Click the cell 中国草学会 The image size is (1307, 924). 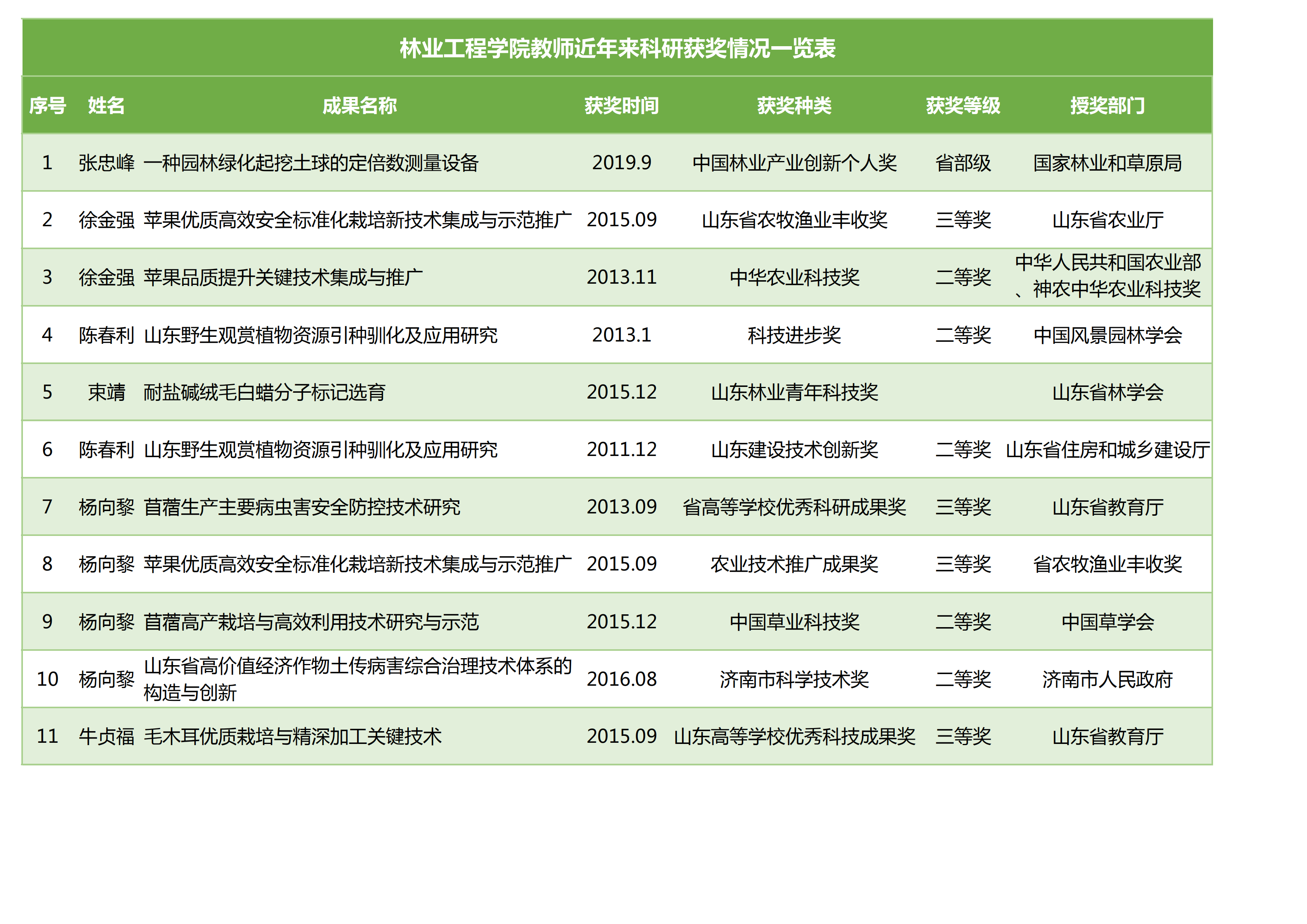pos(1108,622)
